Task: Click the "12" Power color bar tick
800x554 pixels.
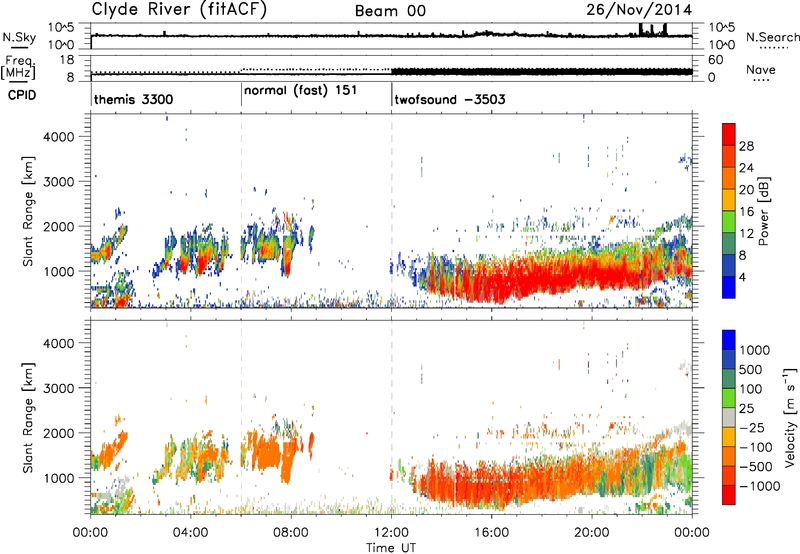Action: [746, 234]
